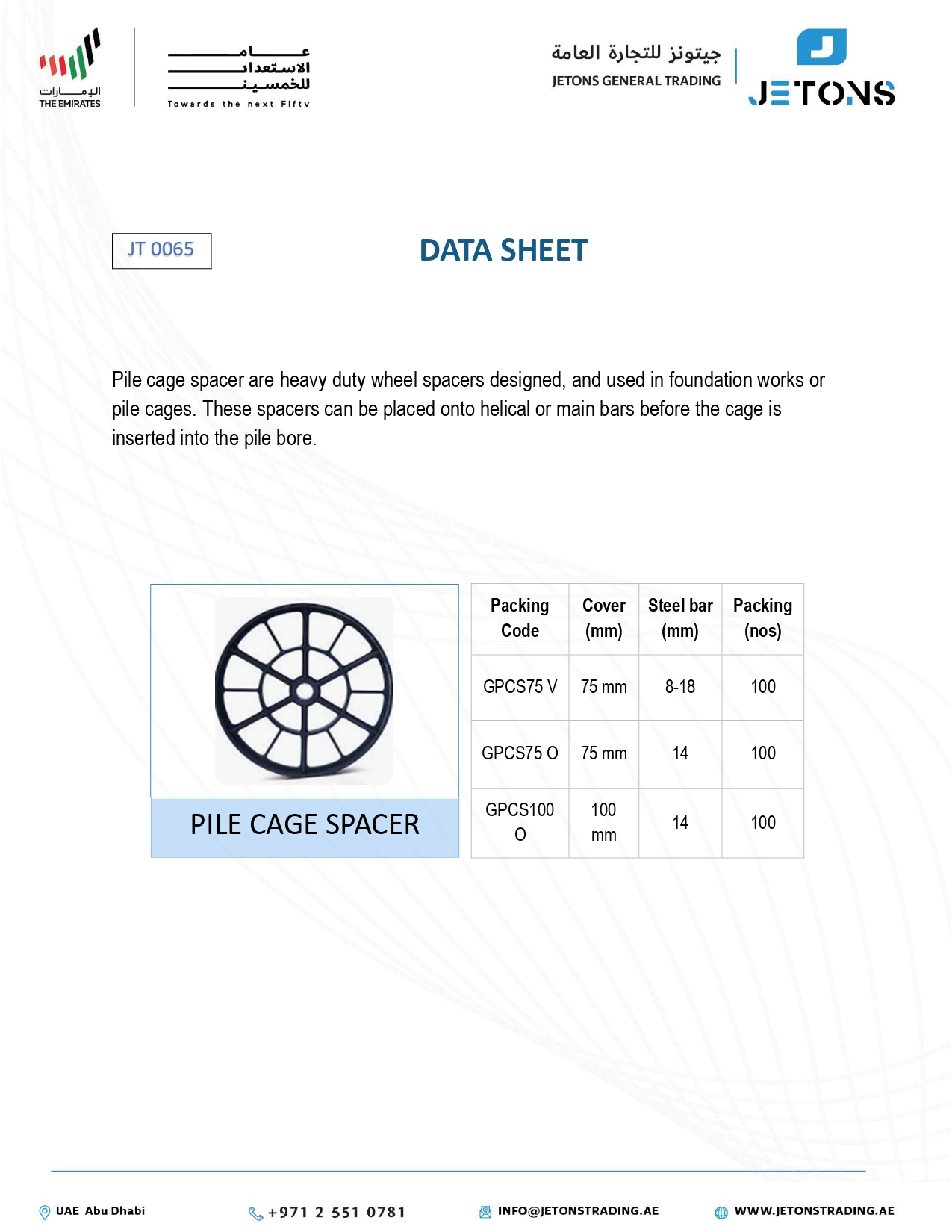Click The Emirates striped logo

[x=70, y=67]
